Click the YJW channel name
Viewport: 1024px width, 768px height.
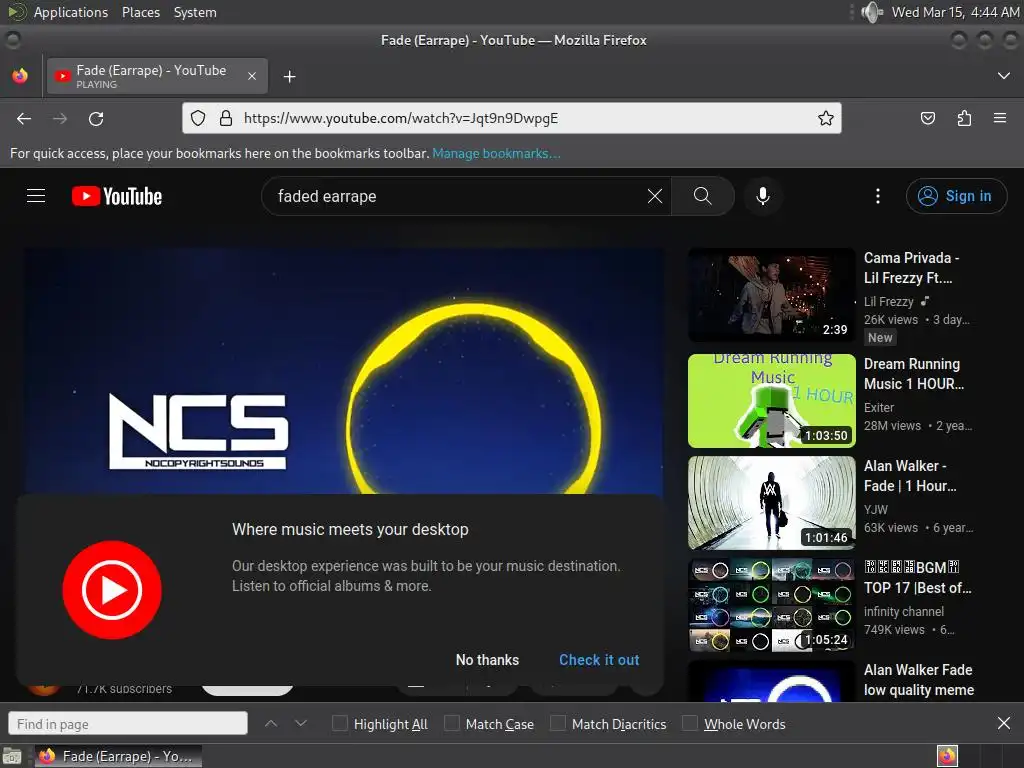coord(876,509)
